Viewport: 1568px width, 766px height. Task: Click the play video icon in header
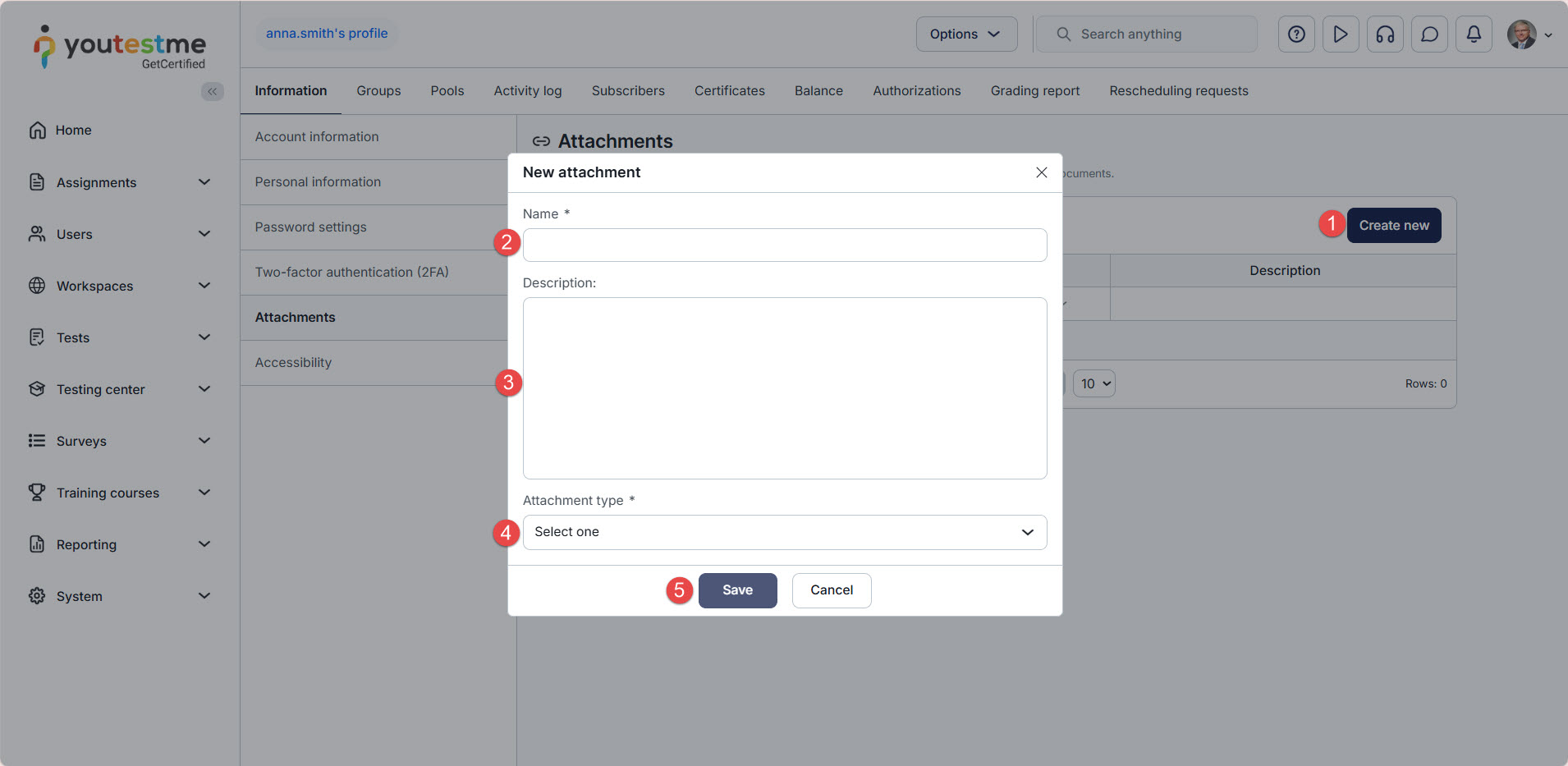pos(1341,34)
